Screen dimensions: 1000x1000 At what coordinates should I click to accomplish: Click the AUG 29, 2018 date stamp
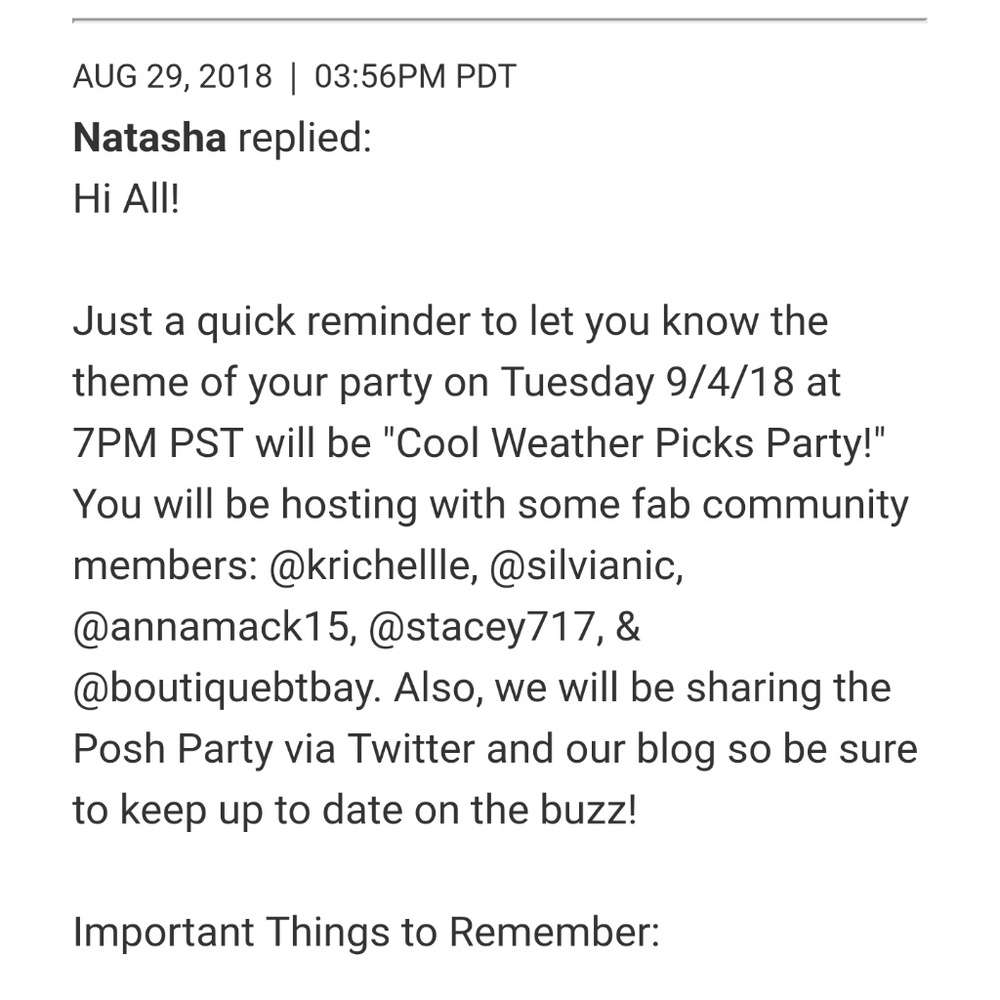(172, 77)
